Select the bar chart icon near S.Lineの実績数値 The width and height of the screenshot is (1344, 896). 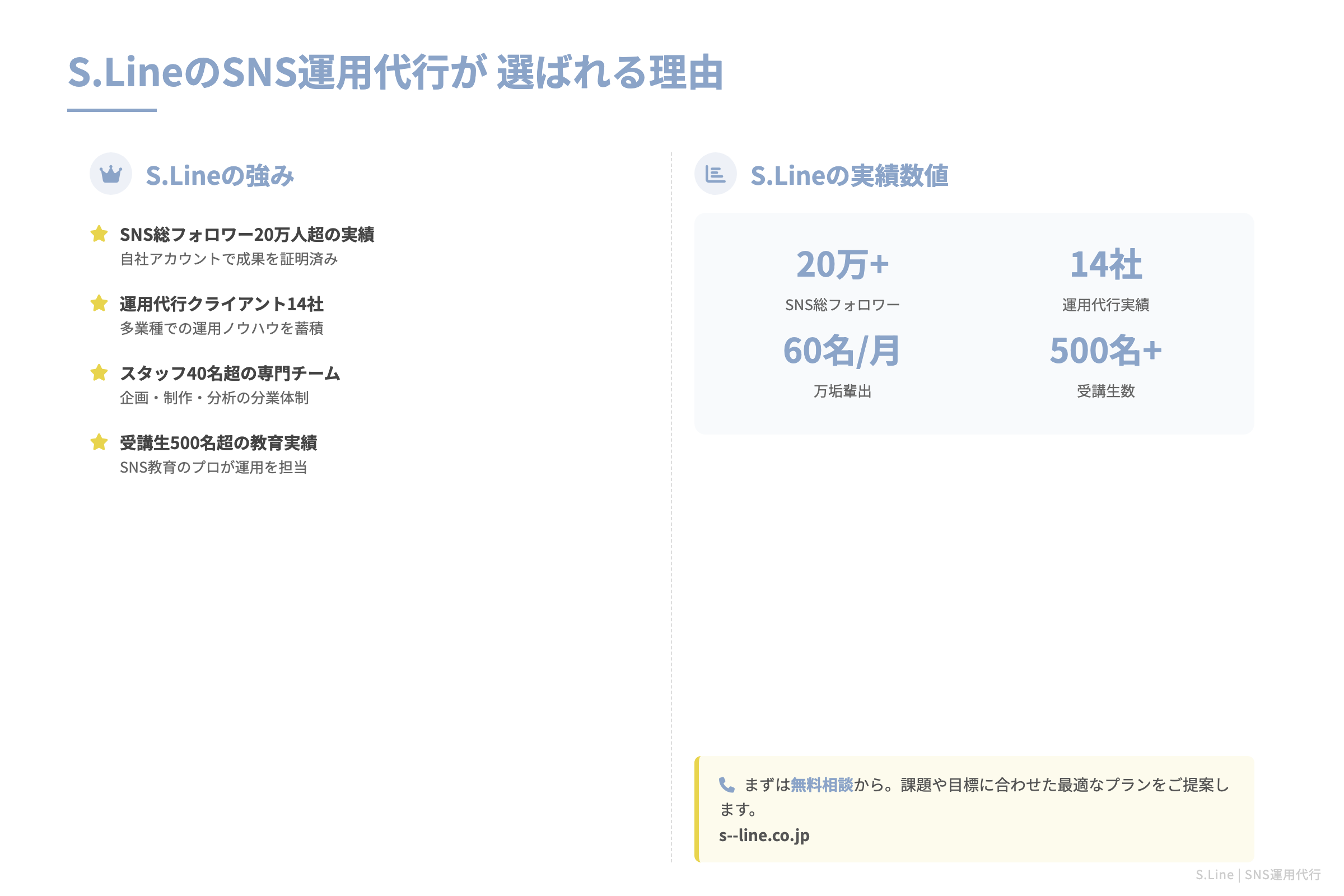[x=717, y=174]
